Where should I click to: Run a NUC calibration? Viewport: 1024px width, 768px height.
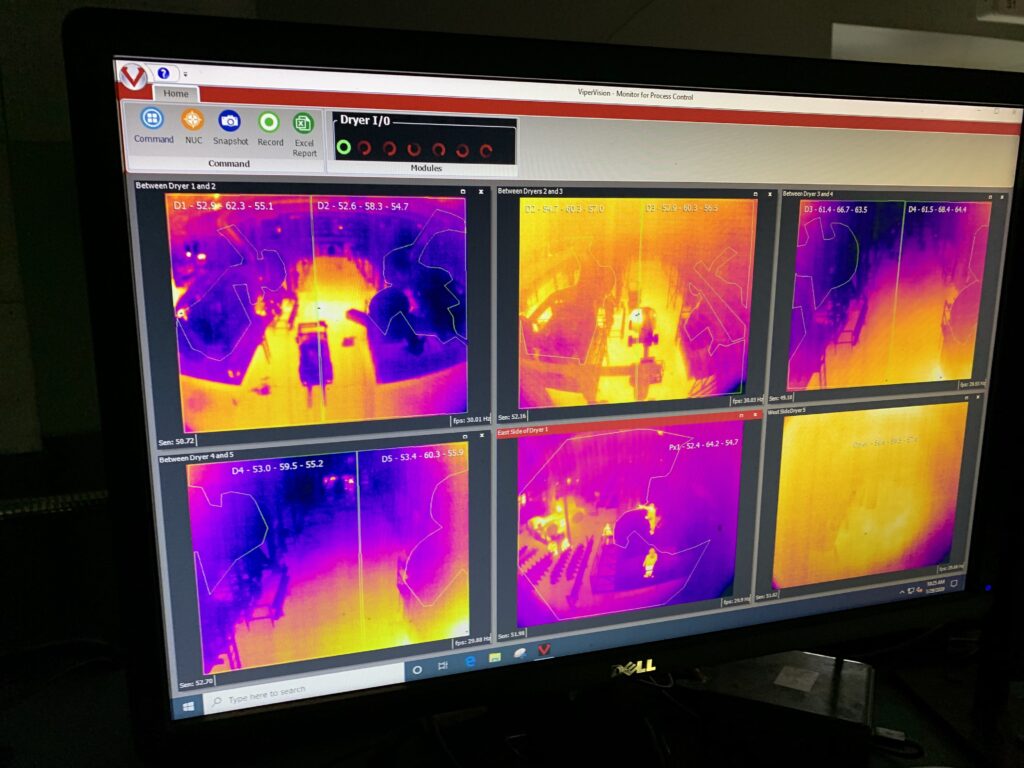tap(192, 121)
